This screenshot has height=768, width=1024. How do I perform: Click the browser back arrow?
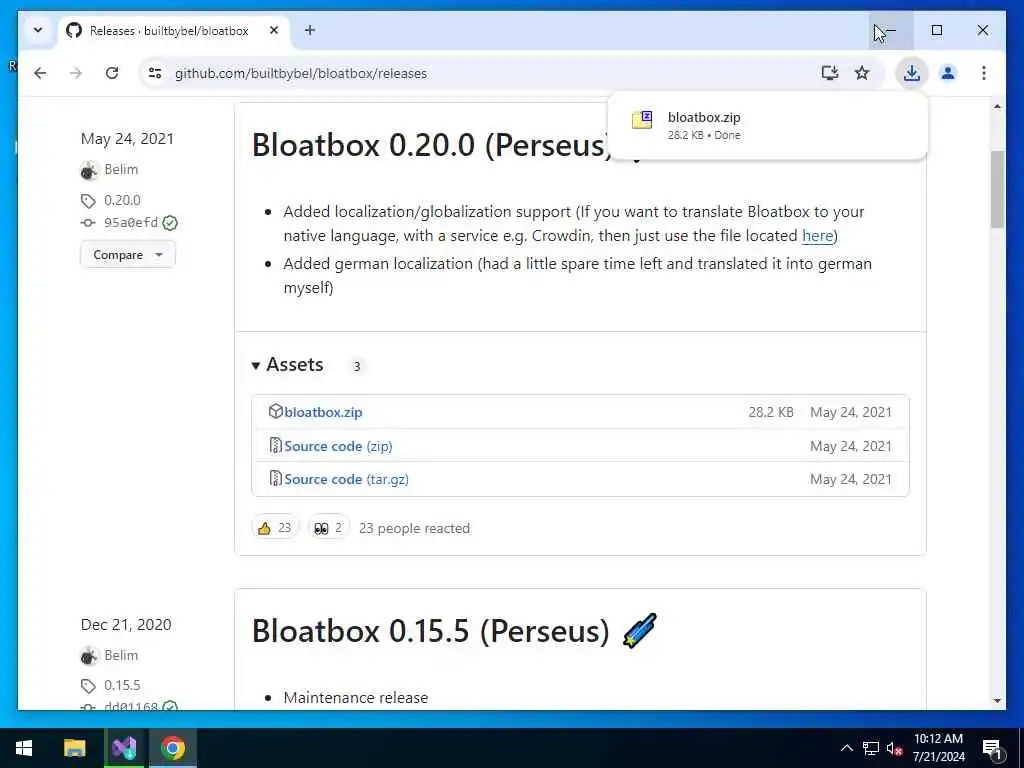point(40,73)
